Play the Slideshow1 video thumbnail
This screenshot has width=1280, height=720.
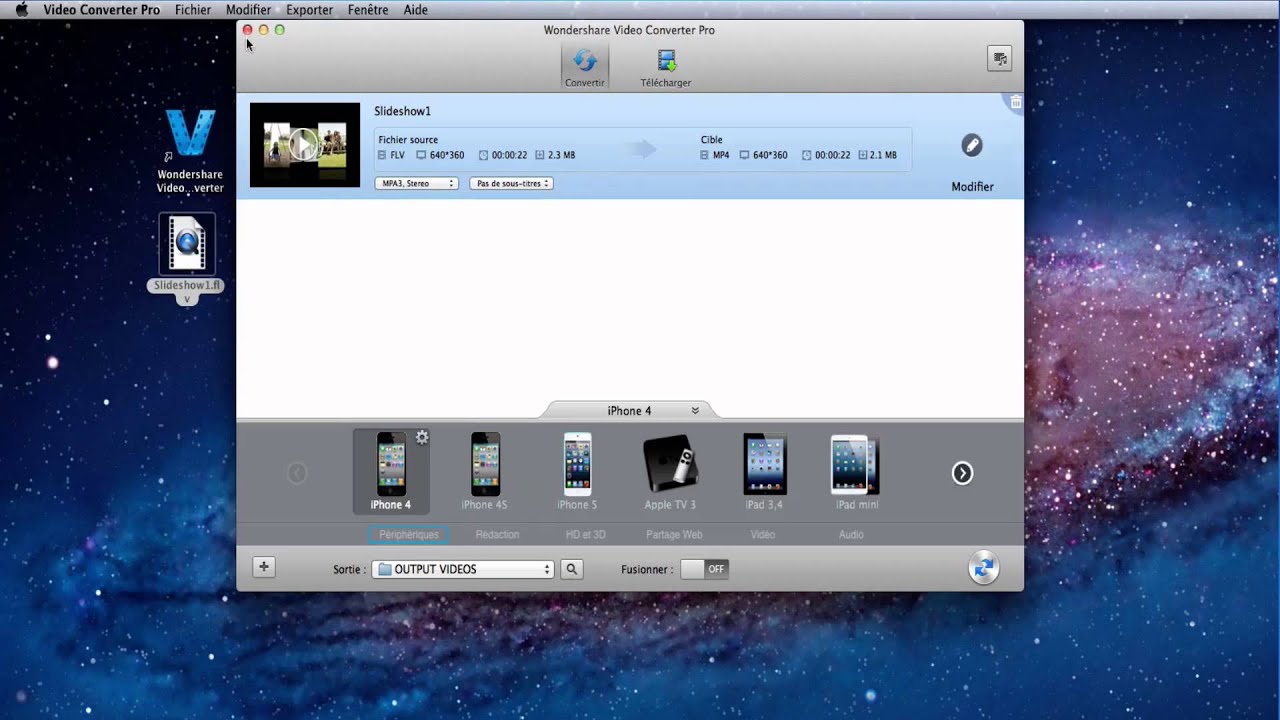tap(305, 145)
